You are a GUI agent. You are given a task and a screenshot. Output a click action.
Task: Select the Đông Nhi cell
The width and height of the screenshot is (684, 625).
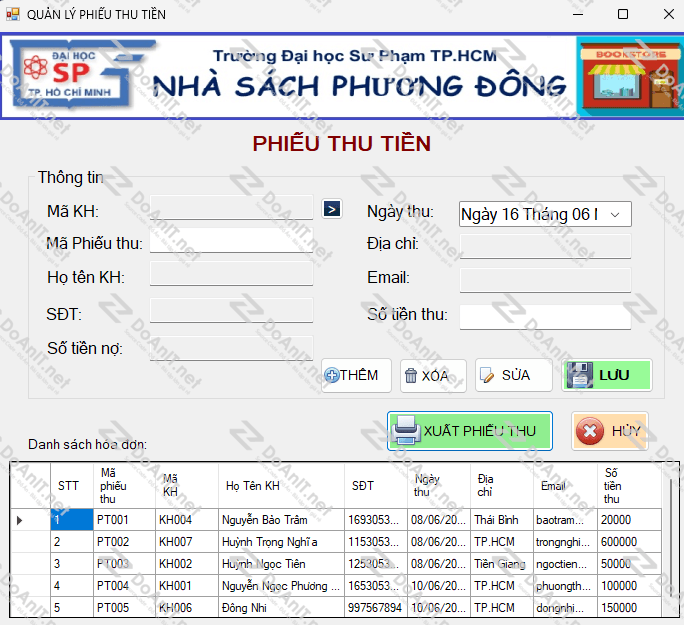pyautogui.click(x=281, y=607)
